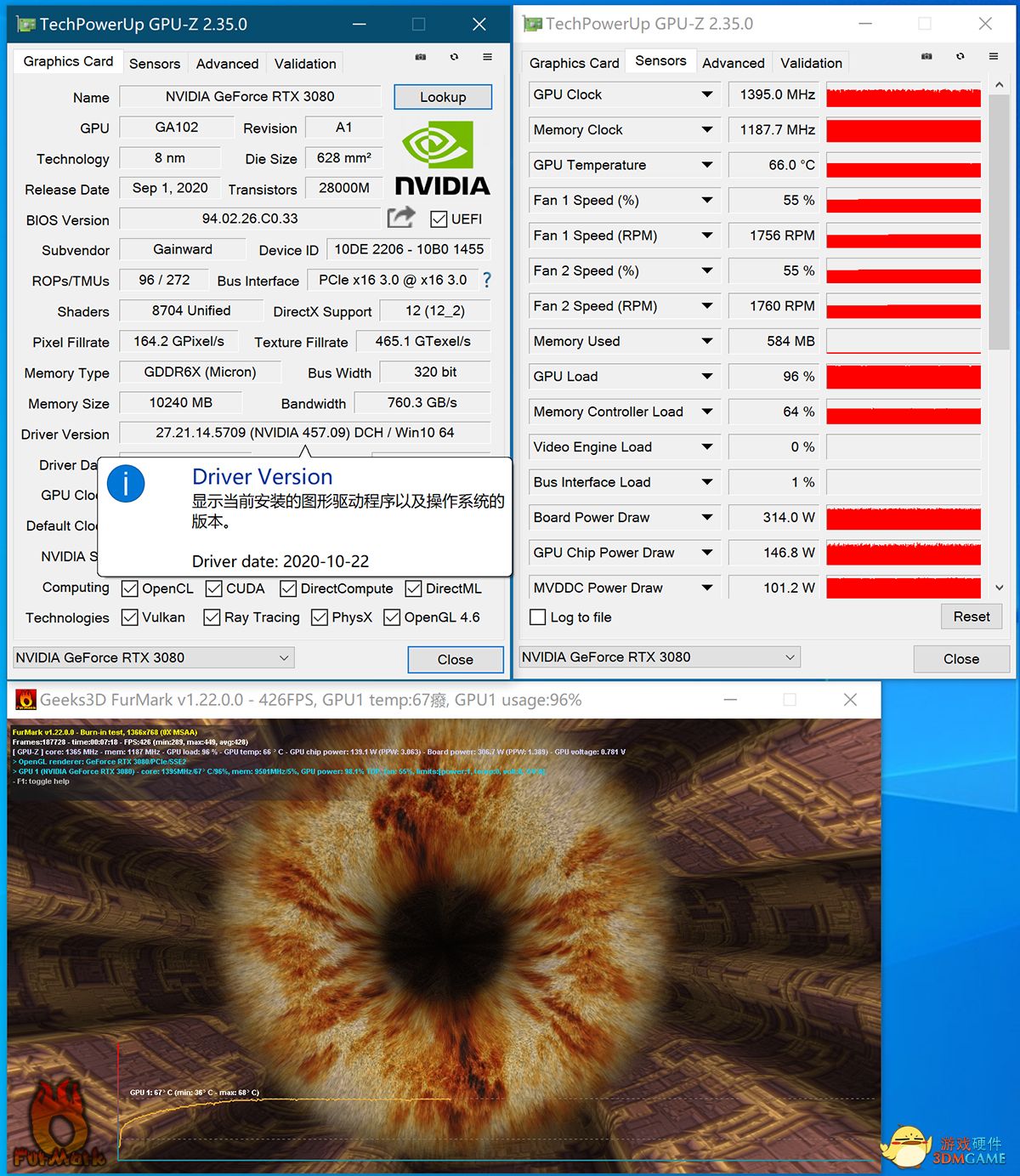Screen dimensions: 1020x1176
Task: Open the hamburger menu in left GPU-Z window
Action: pyautogui.click(x=487, y=57)
